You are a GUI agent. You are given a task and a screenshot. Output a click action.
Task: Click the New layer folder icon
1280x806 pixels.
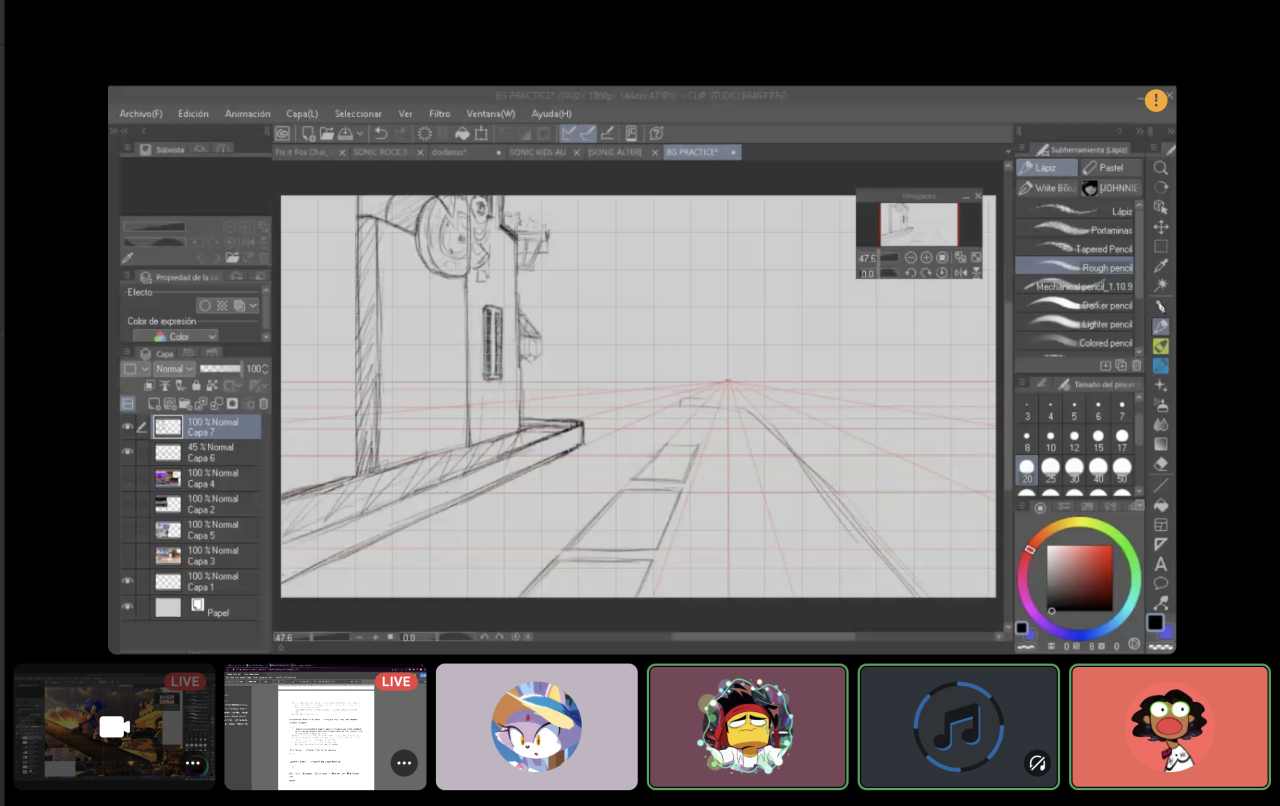click(184, 404)
